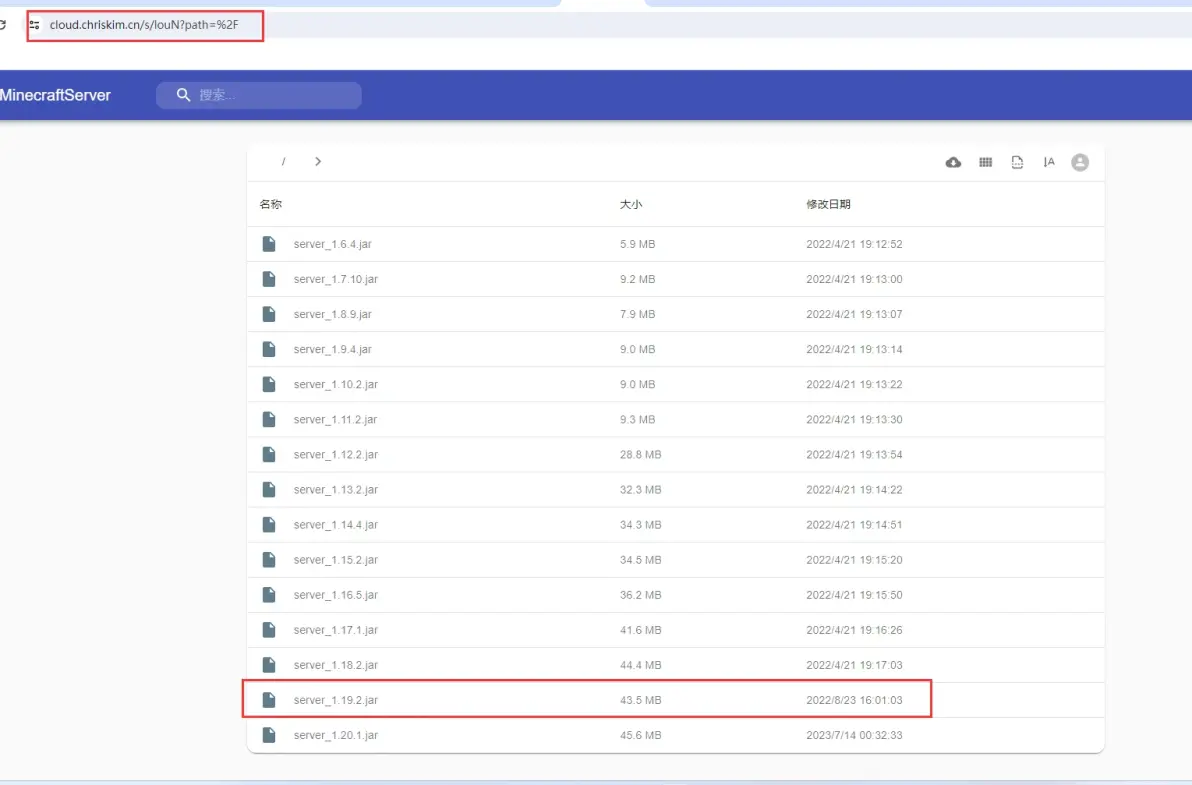Click the file icon beside server_1.9.4.jar
This screenshot has height=785, width=1192.
click(269, 349)
